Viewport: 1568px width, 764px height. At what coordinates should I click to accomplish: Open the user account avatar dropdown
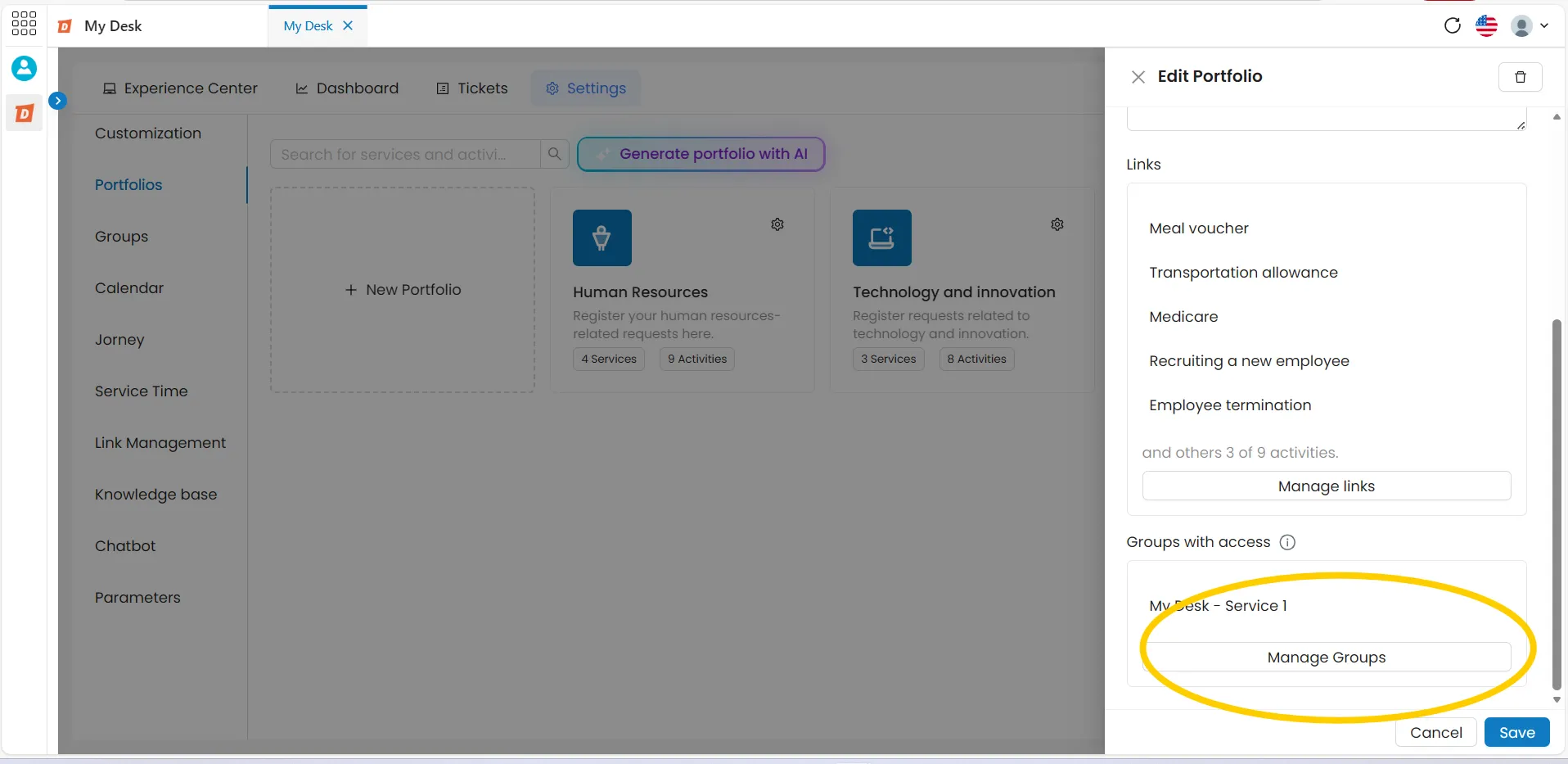pyautogui.click(x=1529, y=25)
